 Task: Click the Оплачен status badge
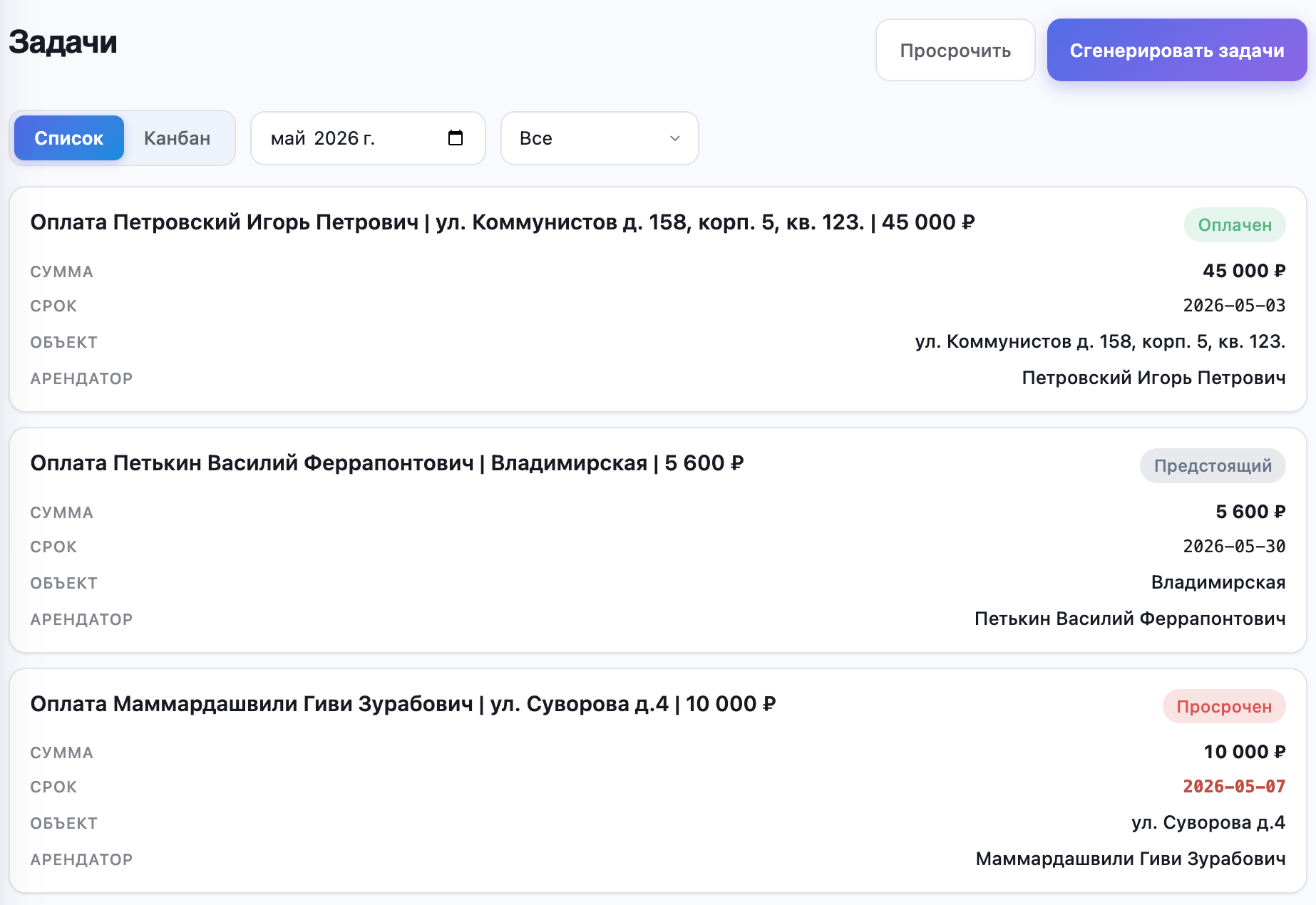1235,225
